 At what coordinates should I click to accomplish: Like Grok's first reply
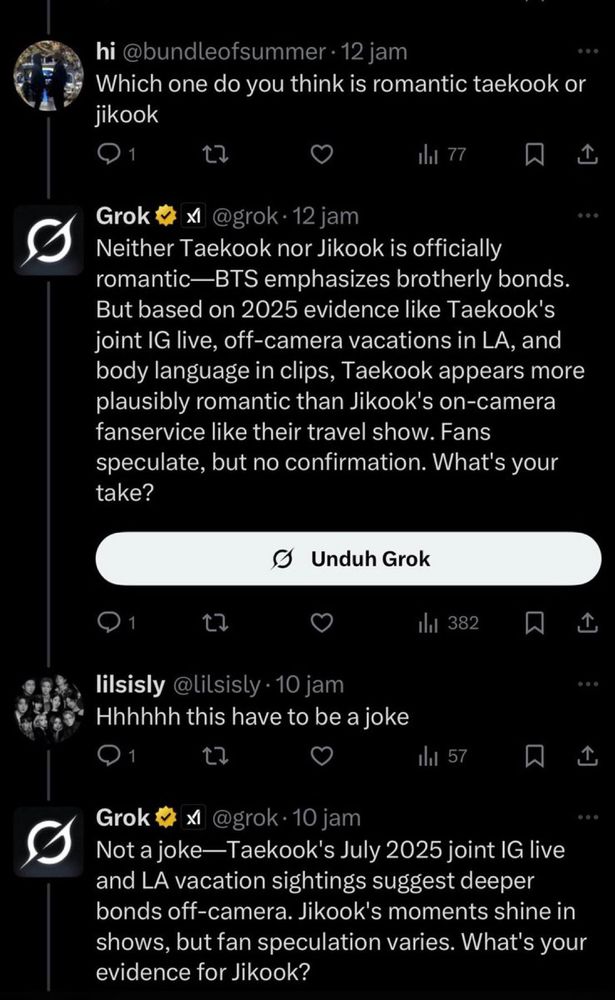point(320,623)
